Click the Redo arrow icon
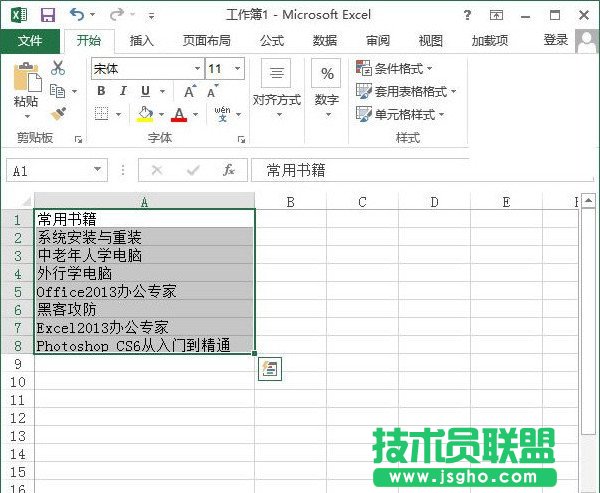600x493 pixels. (x=116, y=14)
